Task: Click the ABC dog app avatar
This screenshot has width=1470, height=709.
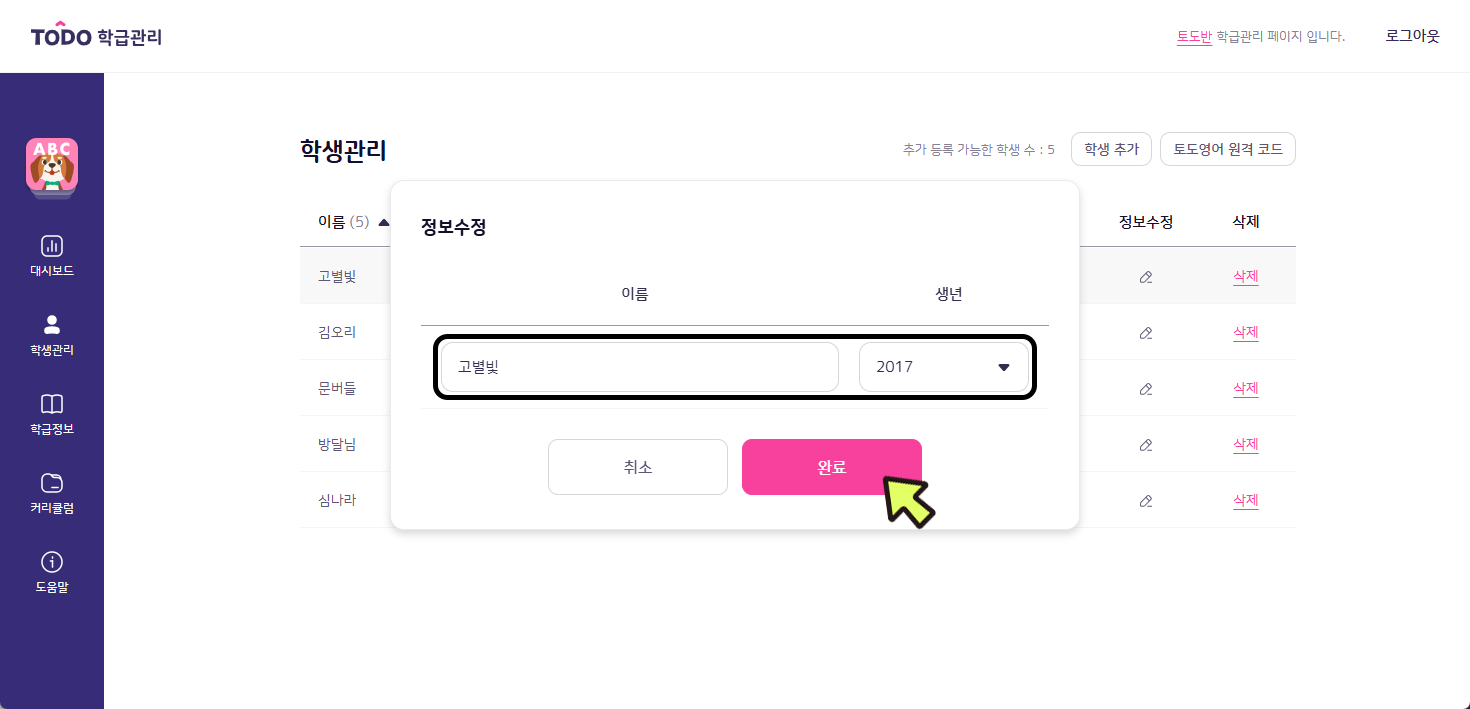Action: 52,166
